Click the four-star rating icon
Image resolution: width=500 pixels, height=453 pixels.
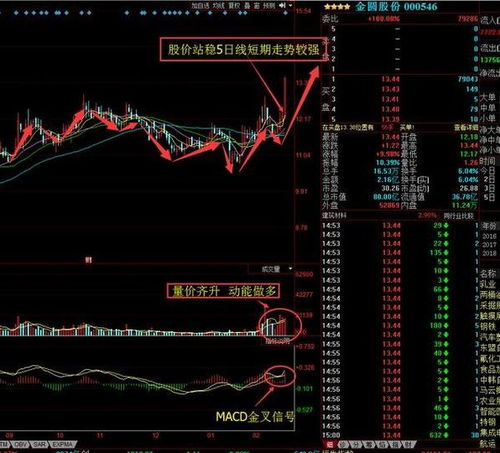[x=337, y=7]
